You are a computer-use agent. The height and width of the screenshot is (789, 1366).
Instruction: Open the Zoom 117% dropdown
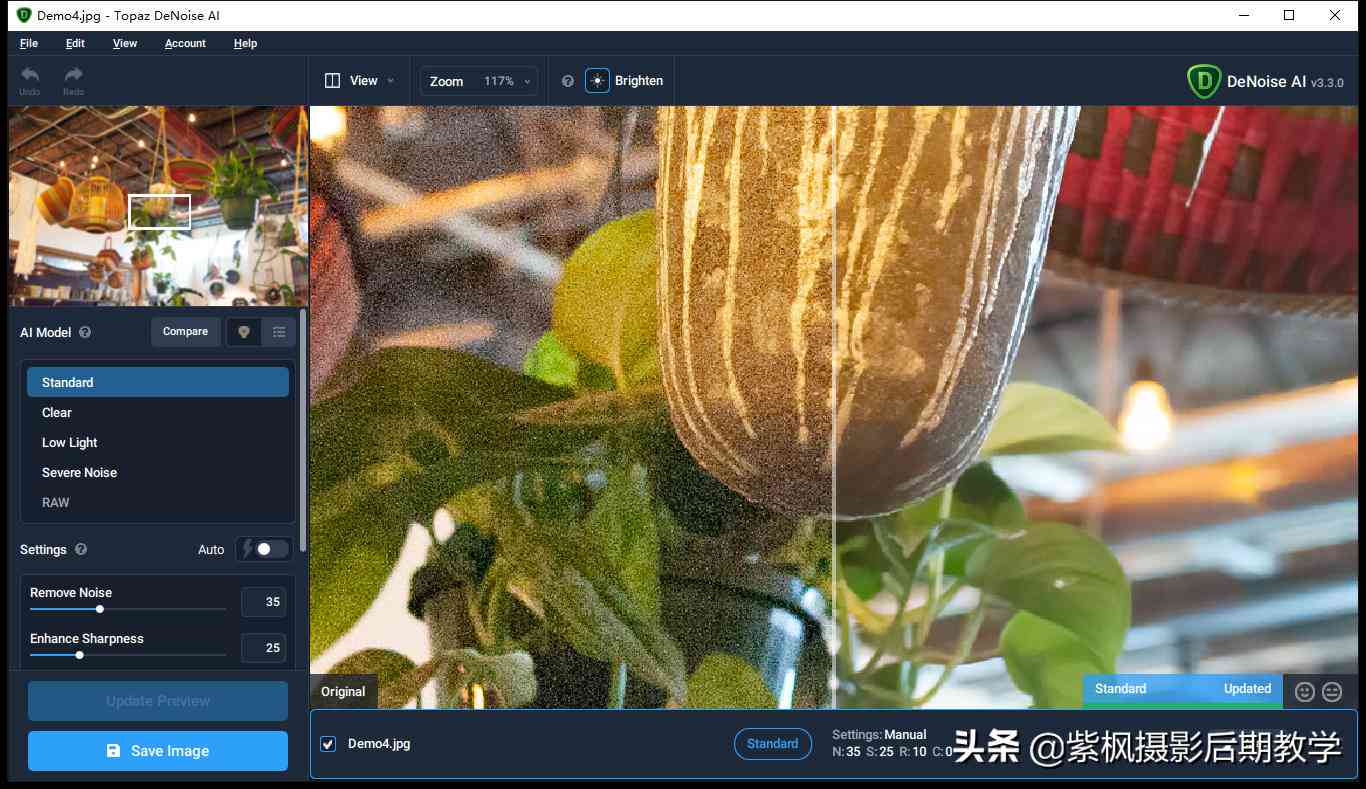(479, 81)
